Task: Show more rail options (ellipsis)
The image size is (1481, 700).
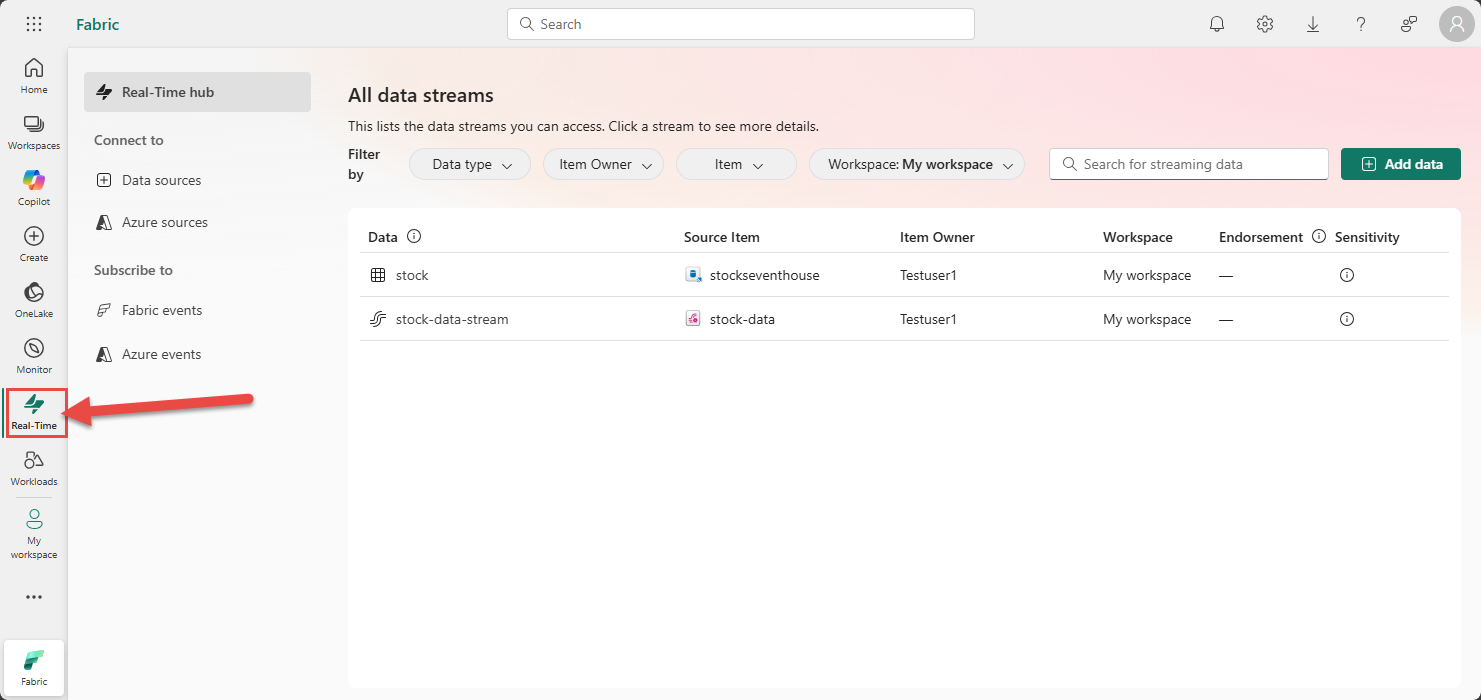Action: 34,597
